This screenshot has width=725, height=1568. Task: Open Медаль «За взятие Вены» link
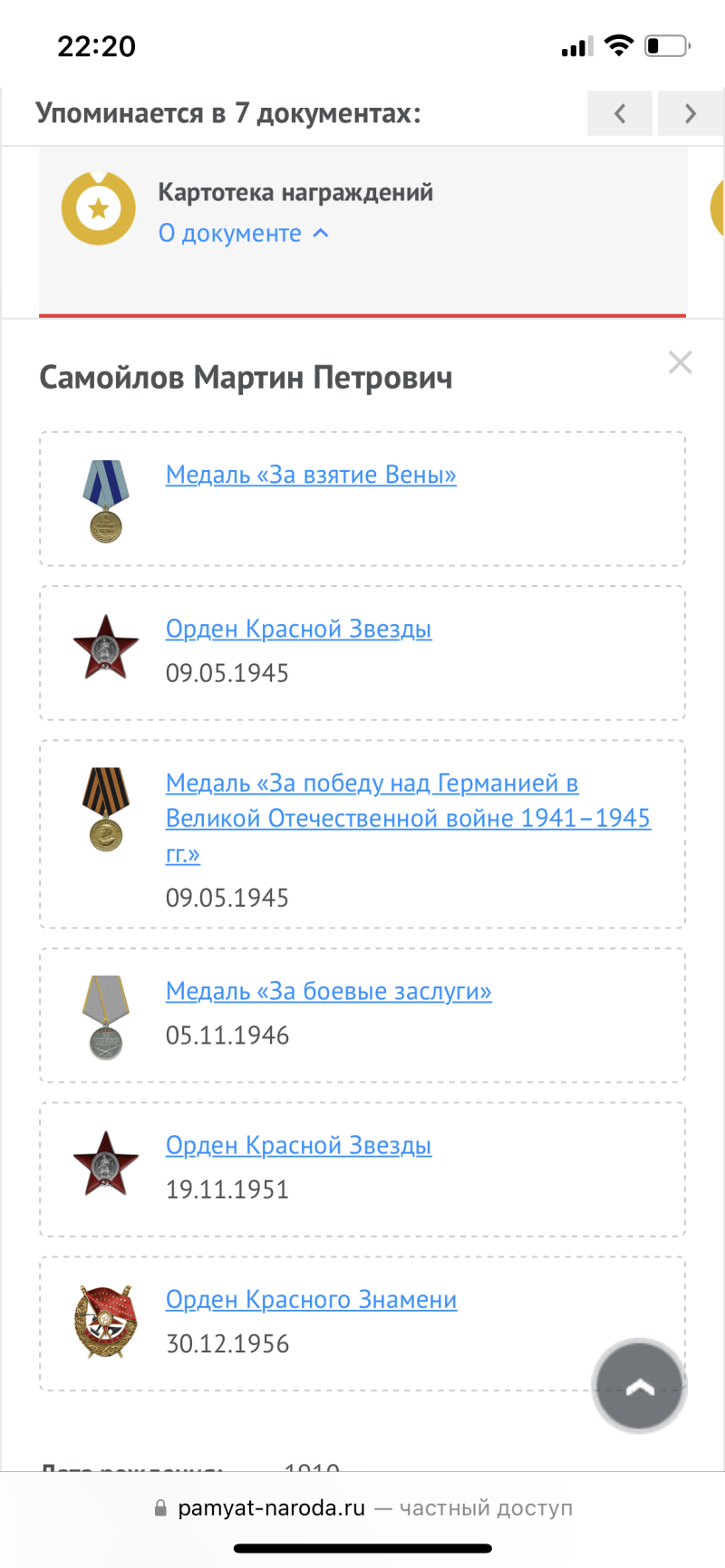click(x=311, y=475)
